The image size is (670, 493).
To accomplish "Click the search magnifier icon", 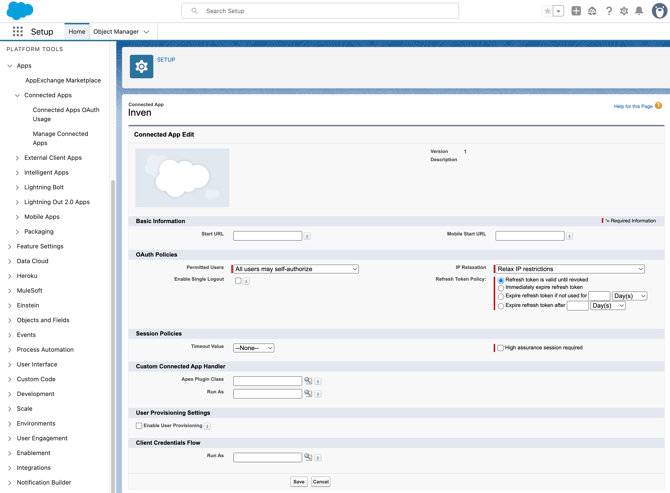I will coord(194,11).
